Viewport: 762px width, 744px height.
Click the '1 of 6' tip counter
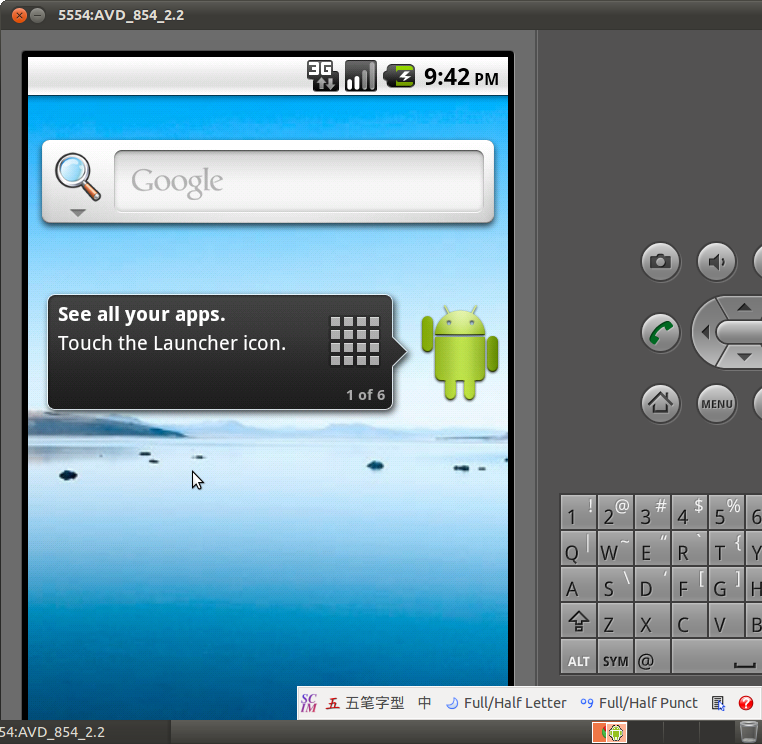(365, 395)
